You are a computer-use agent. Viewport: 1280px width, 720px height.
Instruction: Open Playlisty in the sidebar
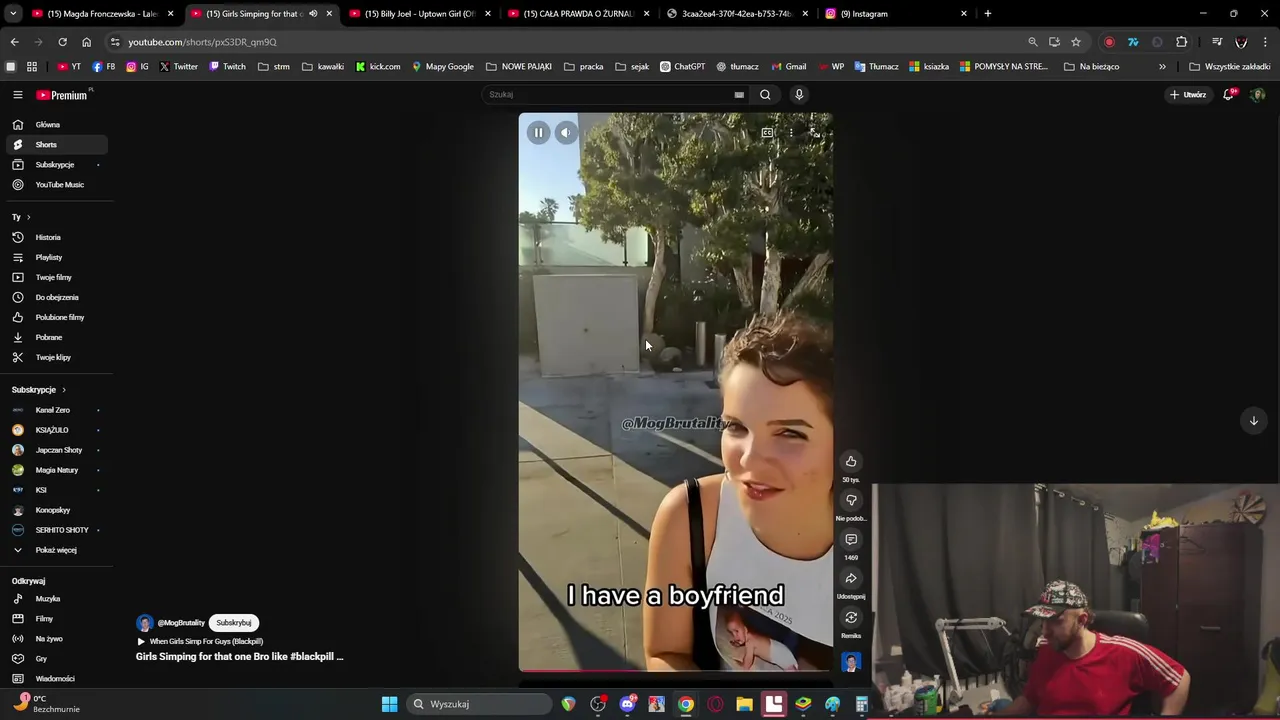click(56, 257)
